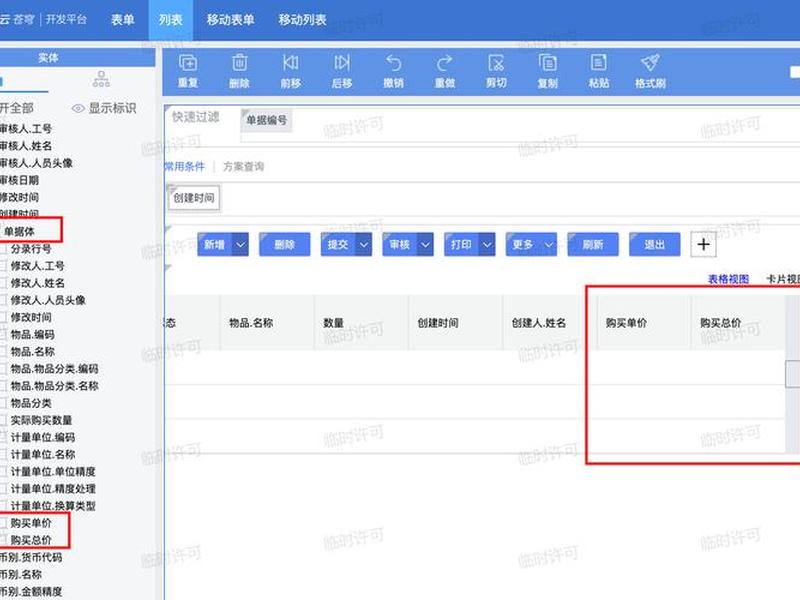The image size is (800, 600).
Task: Select 币别.名称 in entity list
Action: coord(21,574)
